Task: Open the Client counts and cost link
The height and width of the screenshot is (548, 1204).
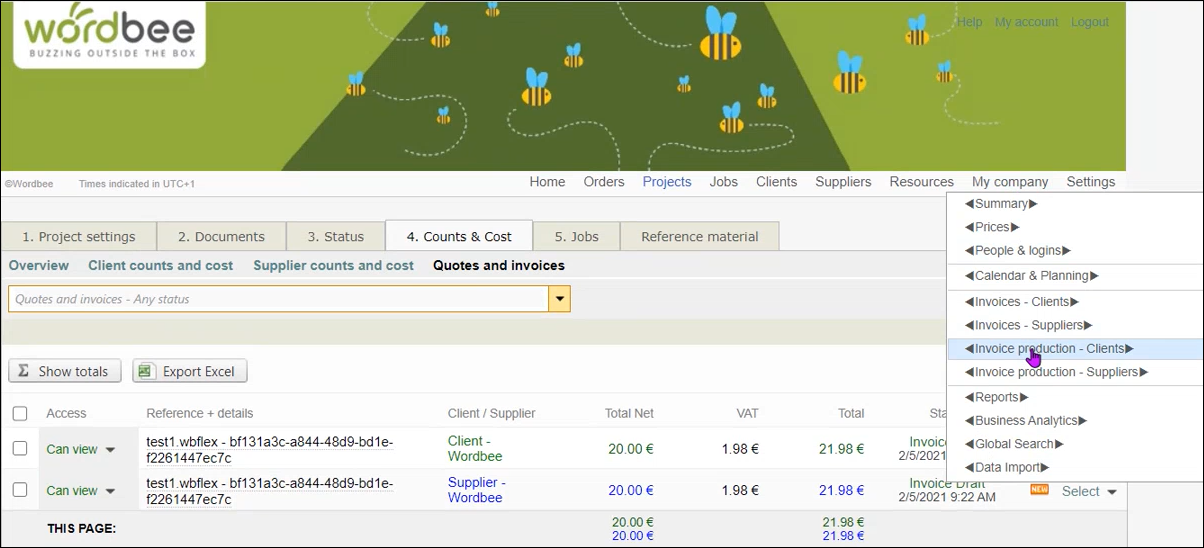Action: tap(160, 266)
